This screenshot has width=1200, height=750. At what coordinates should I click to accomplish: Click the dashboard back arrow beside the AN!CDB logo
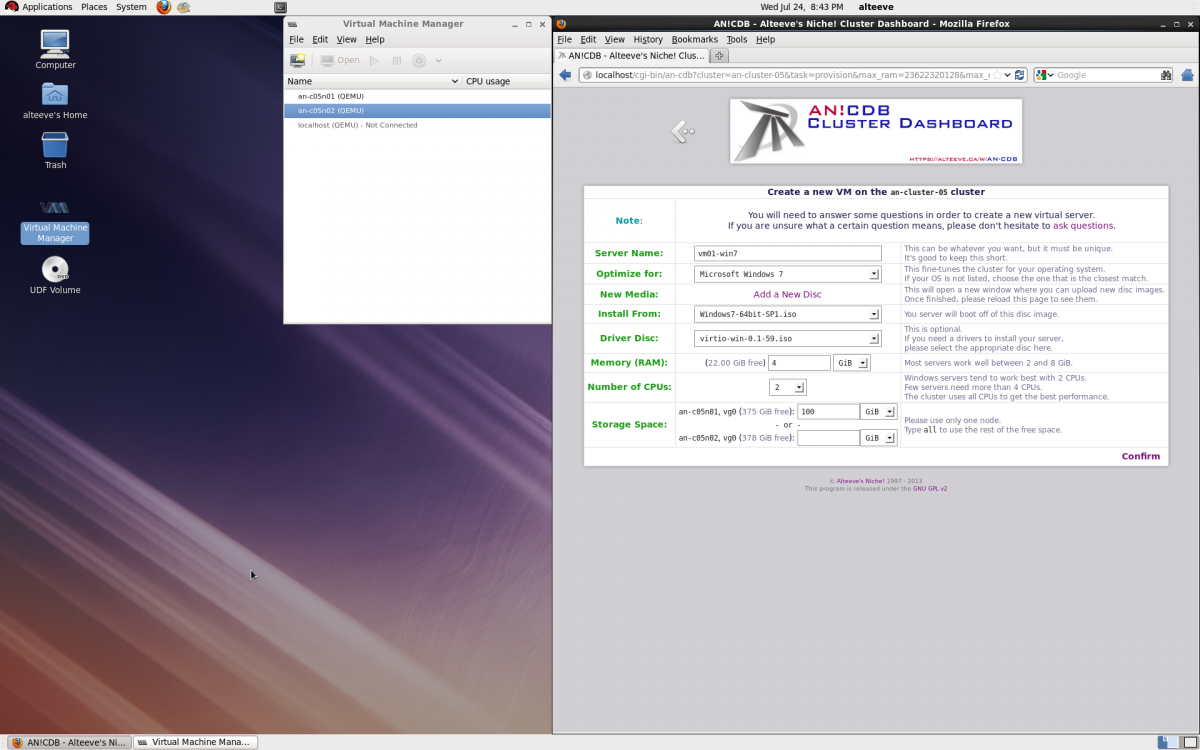click(x=682, y=131)
